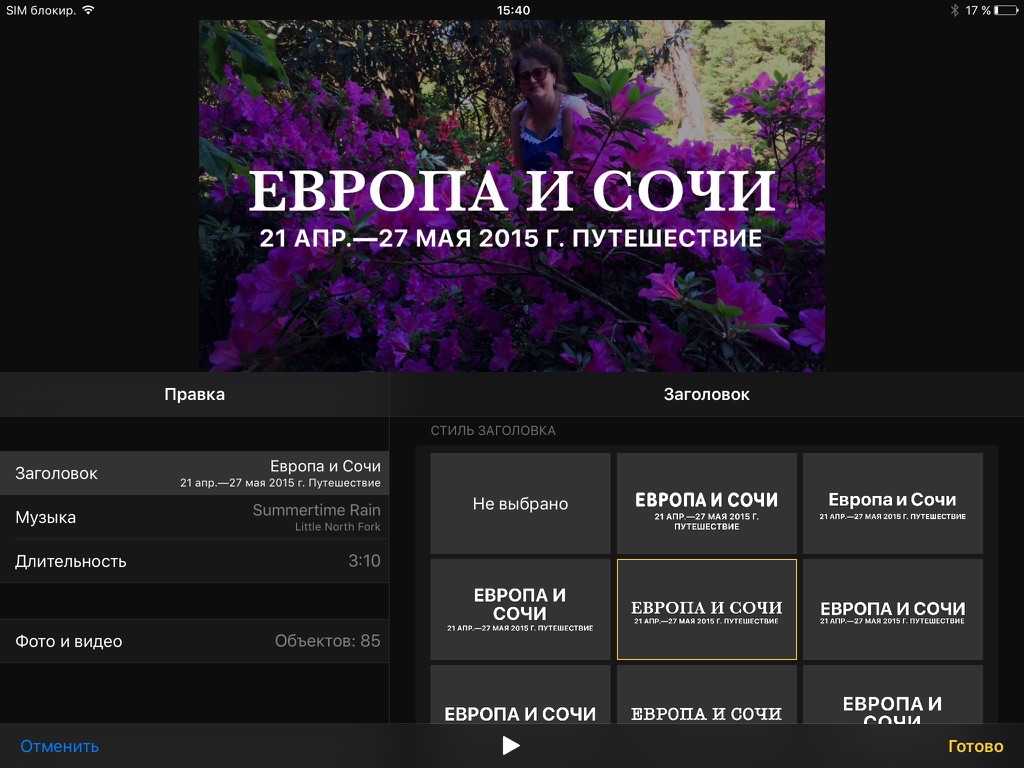Tap the large ЕВРОПА И СОЧИ title in preview

coord(512,192)
